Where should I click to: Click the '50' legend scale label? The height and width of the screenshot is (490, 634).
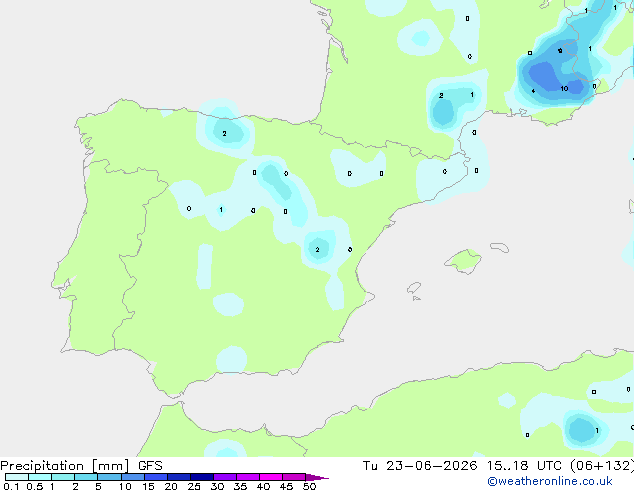point(309,486)
